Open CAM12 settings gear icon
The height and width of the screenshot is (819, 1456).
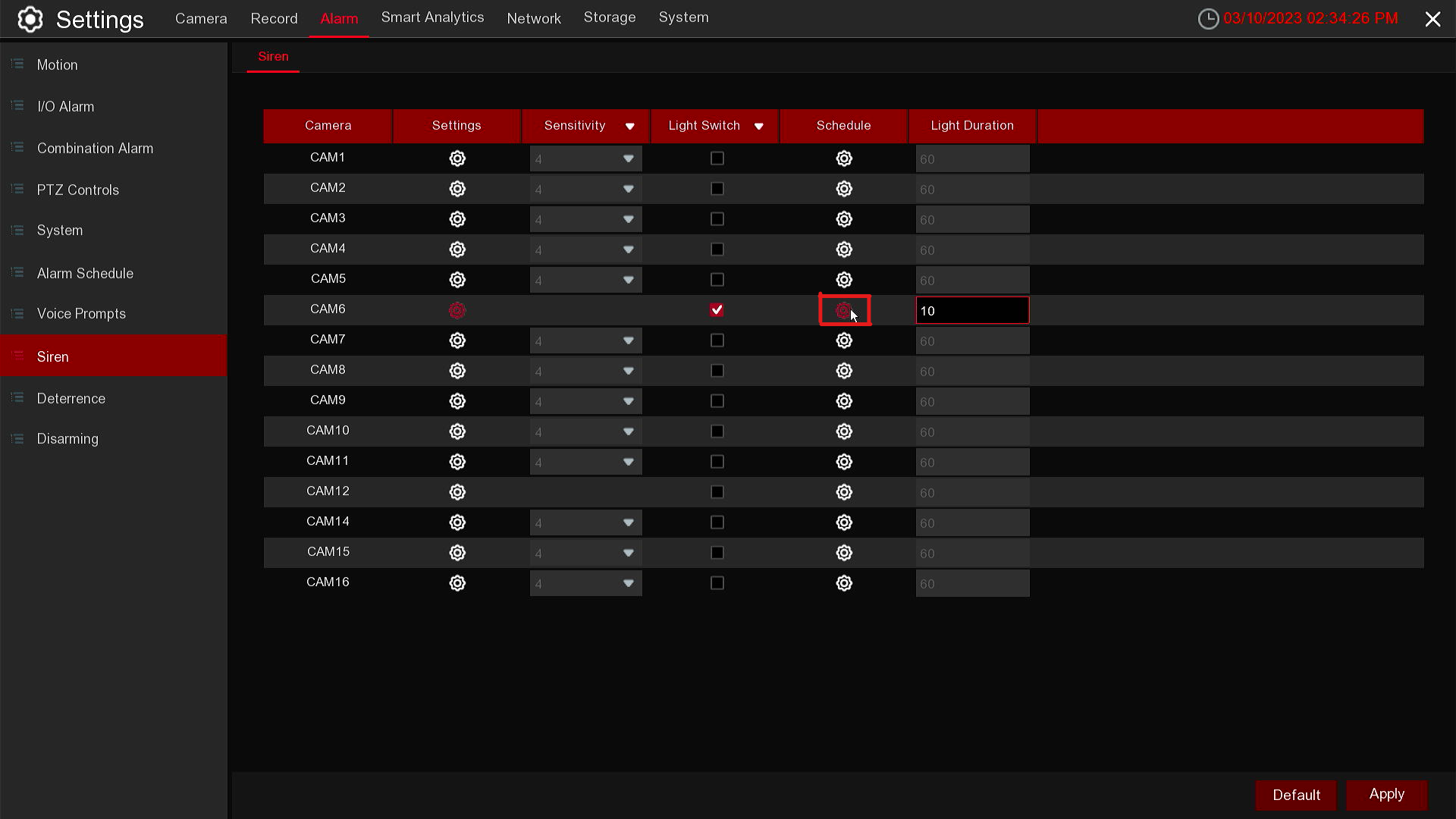click(x=457, y=492)
